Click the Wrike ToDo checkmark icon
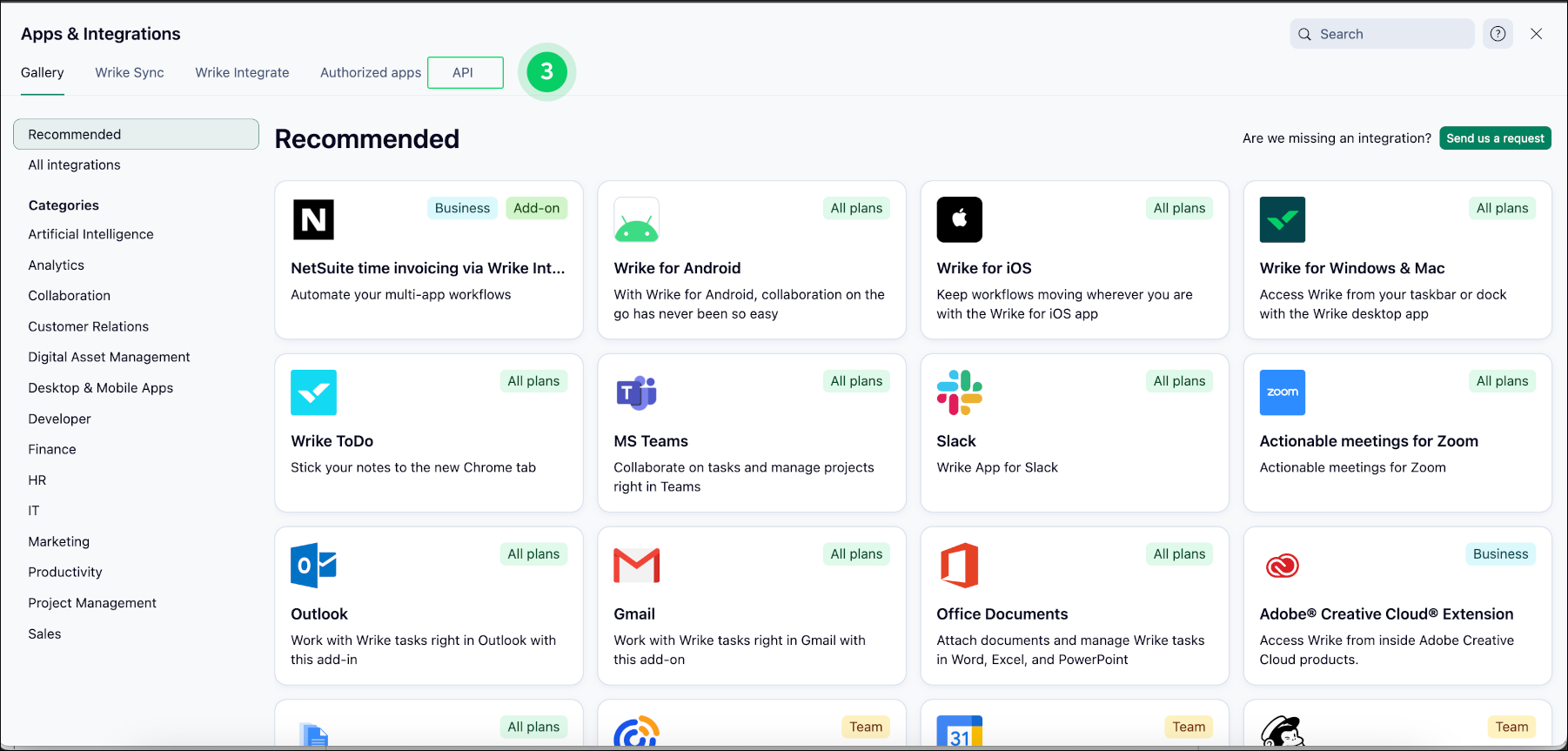The width and height of the screenshot is (1568, 751). point(313,392)
